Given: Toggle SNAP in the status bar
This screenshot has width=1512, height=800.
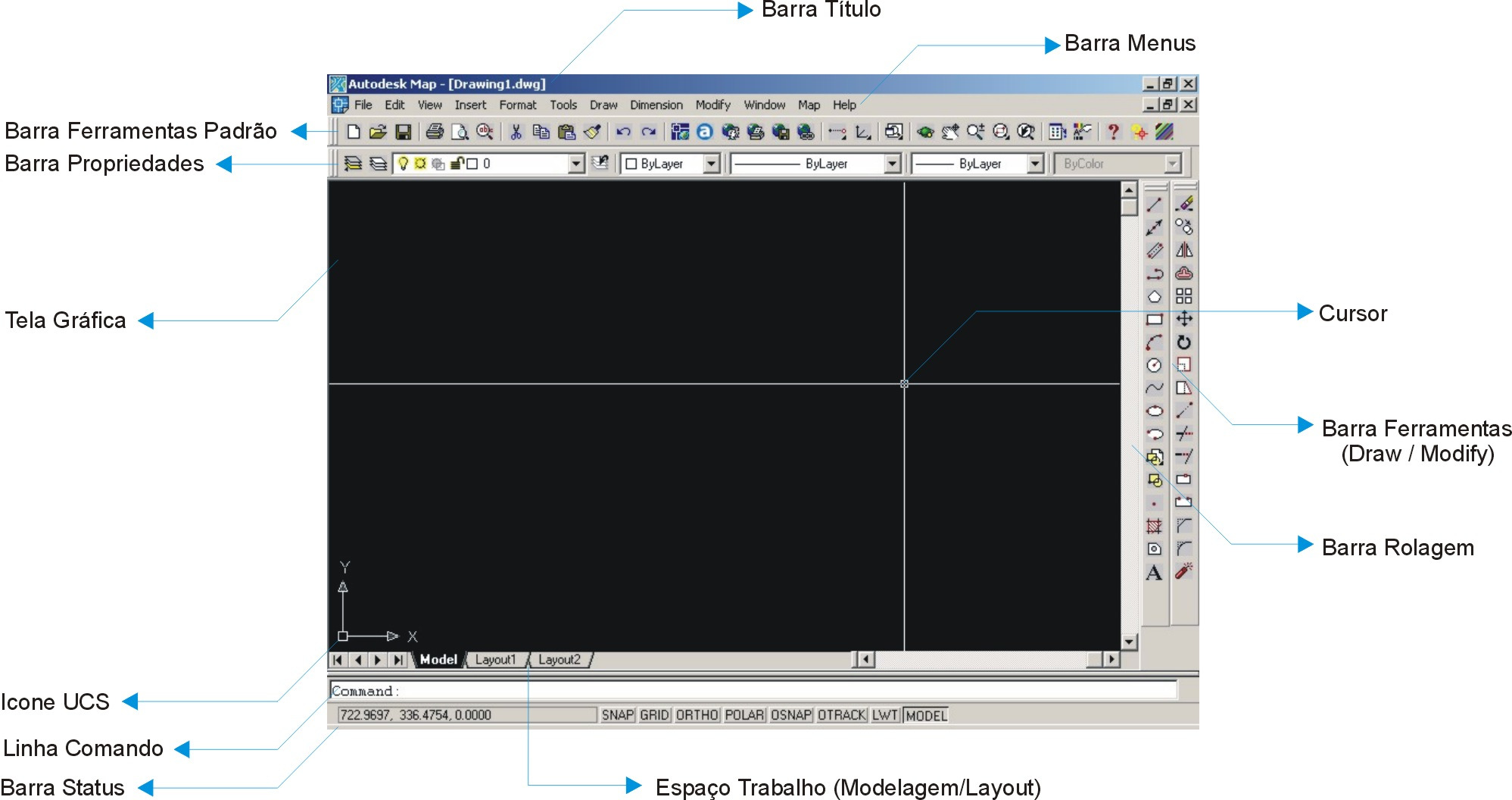Looking at the screenshot, I should tap(618, 715).
